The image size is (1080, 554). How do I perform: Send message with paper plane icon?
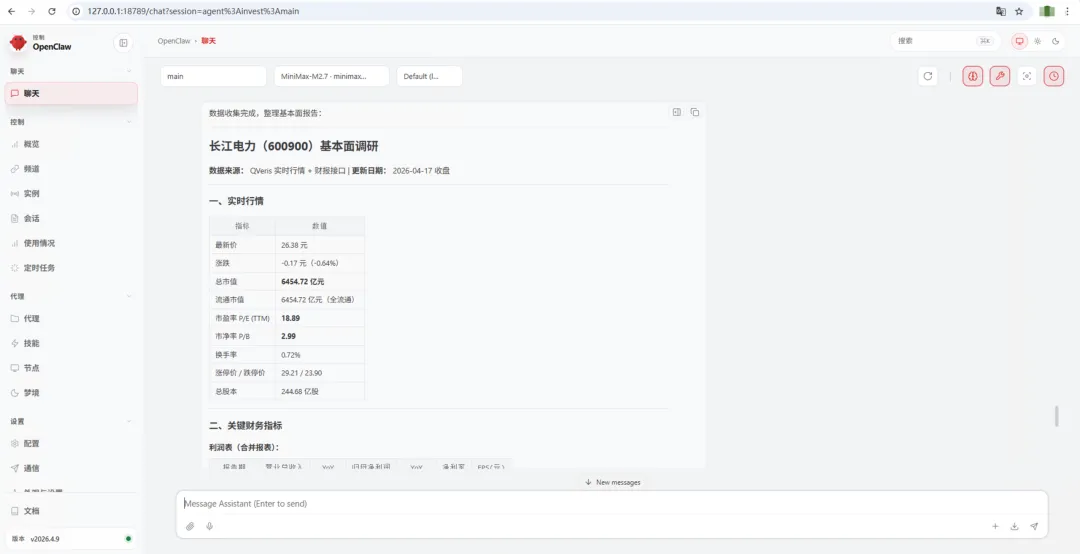[1034, 526]
